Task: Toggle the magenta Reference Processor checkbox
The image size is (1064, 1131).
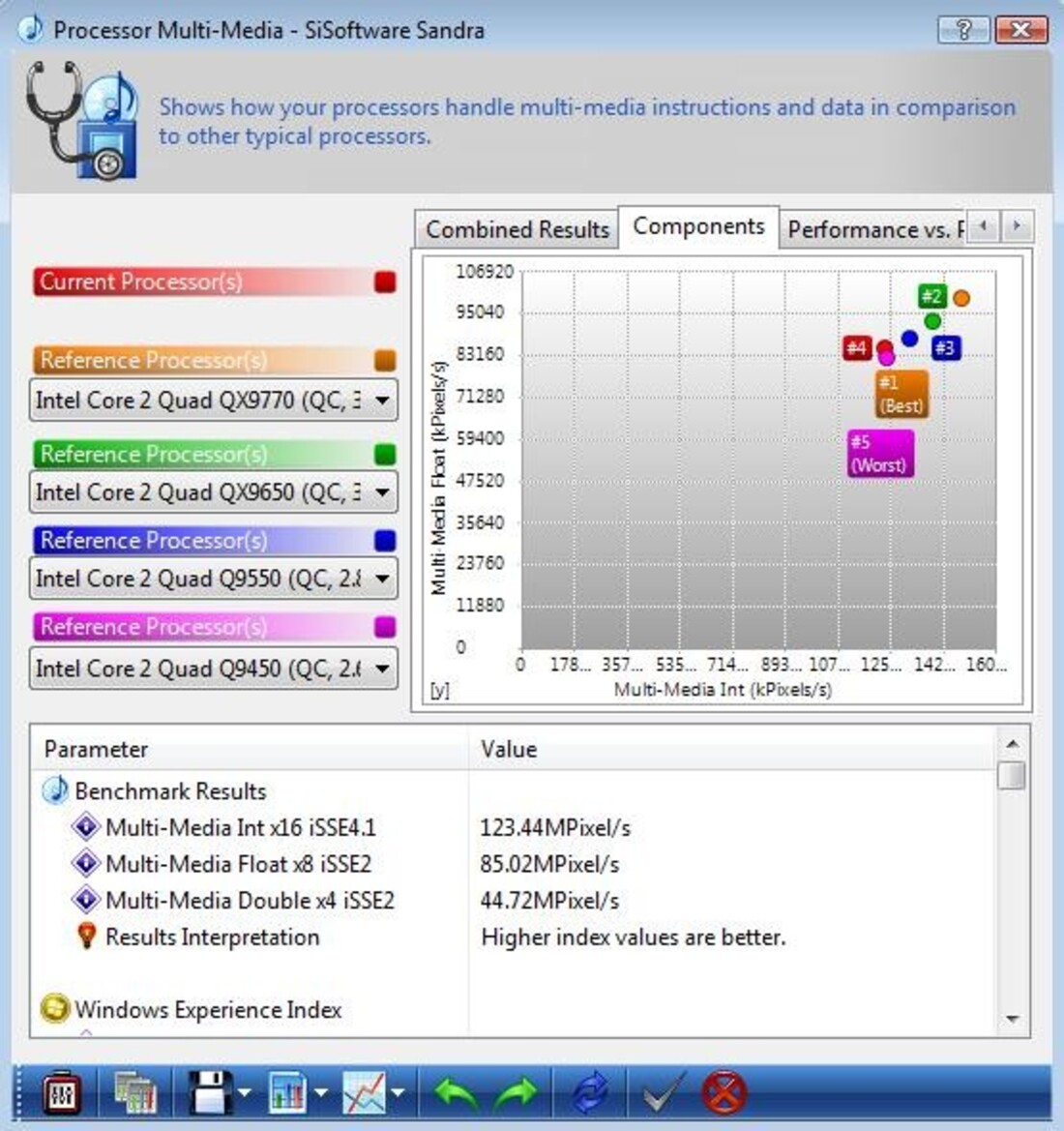Action: (385, 627)
